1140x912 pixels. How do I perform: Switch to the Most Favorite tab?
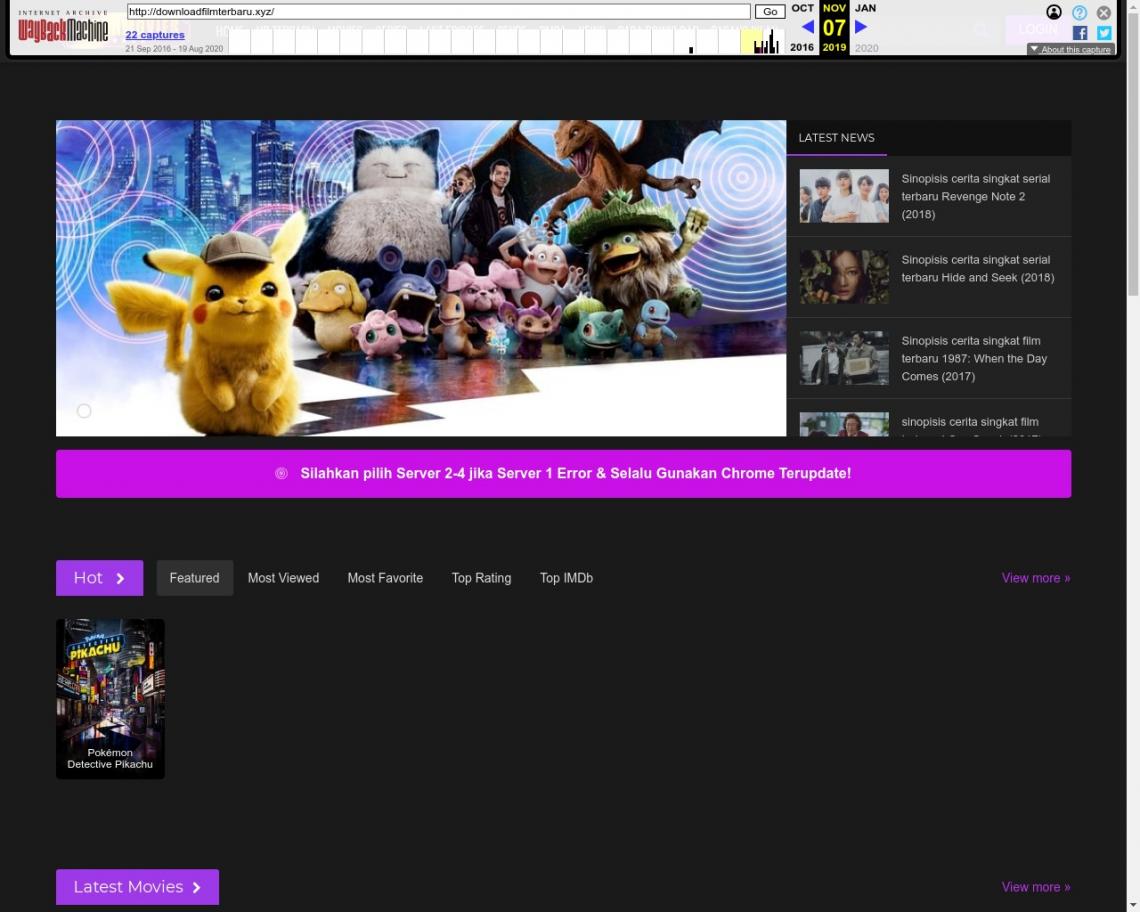coord(385,578)
